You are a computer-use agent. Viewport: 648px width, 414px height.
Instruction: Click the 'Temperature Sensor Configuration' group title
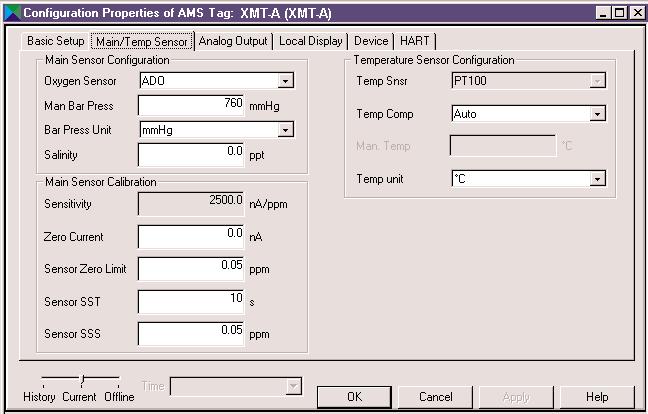tap(434, 60)
